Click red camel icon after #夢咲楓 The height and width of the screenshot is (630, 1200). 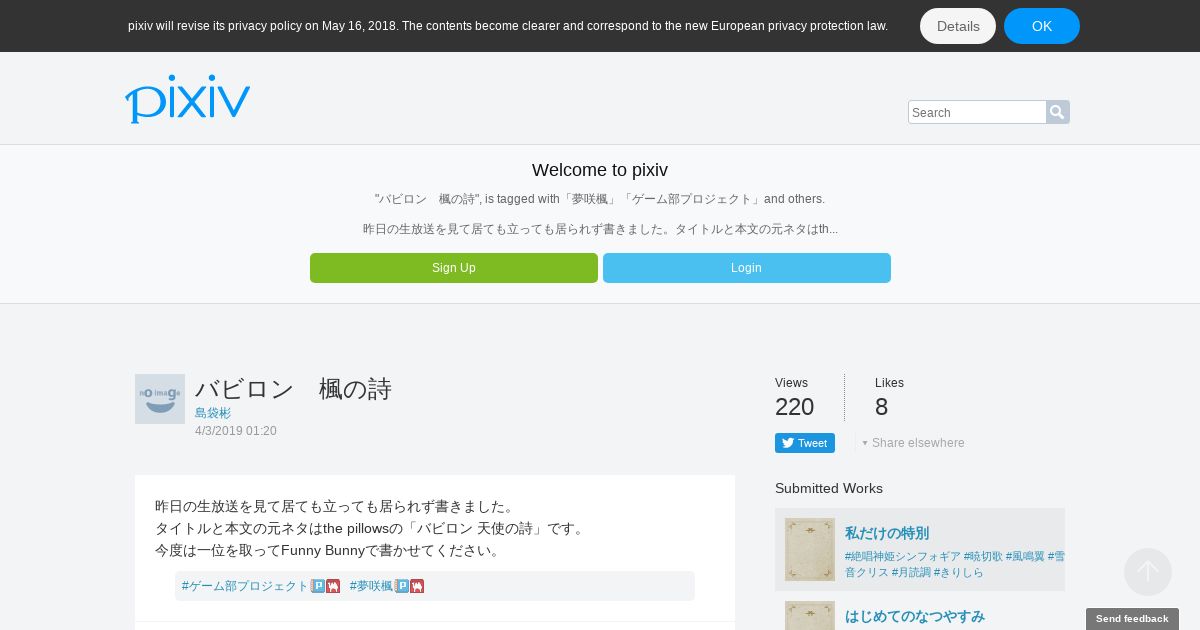coord(417,586)
